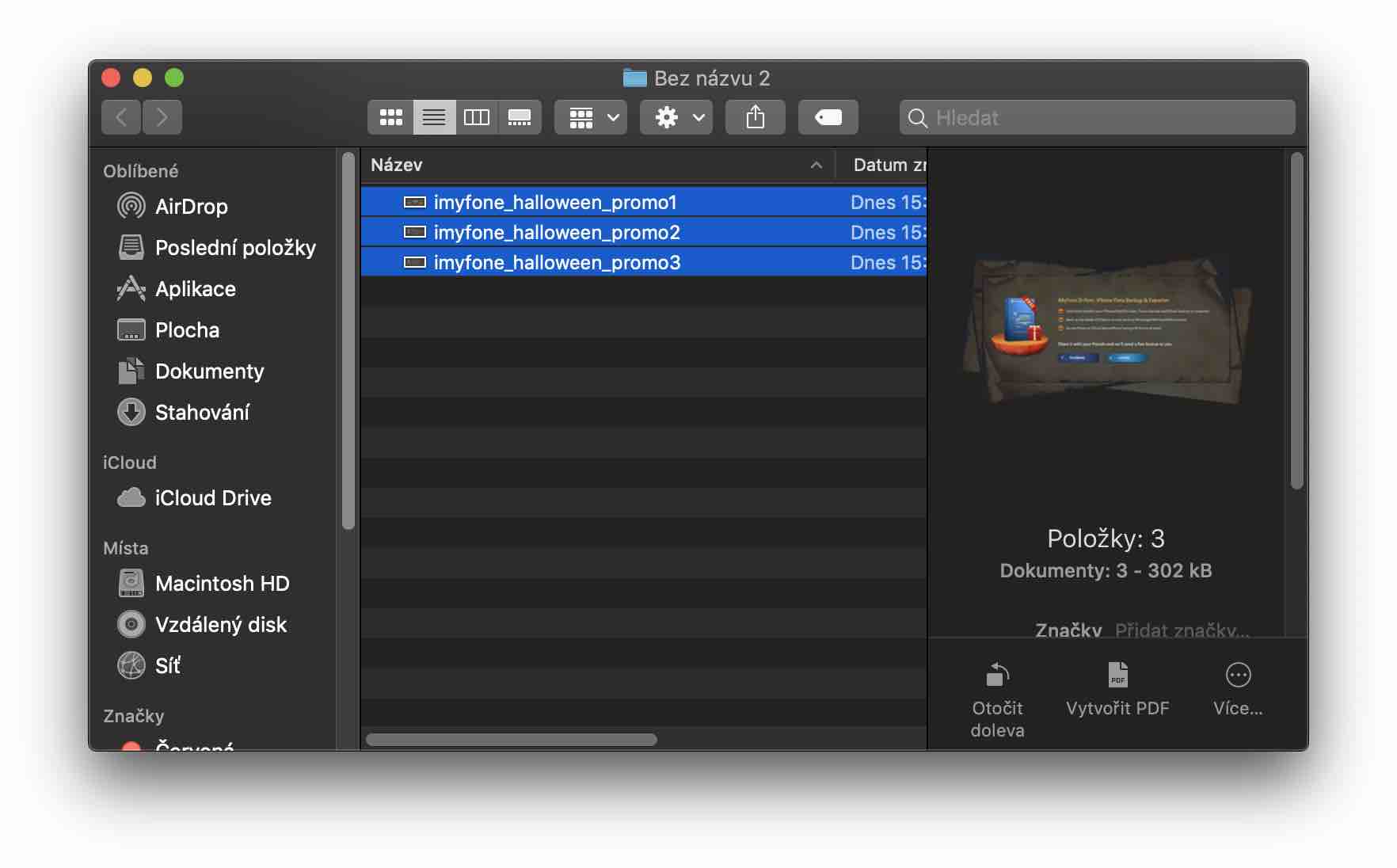Click the sidebar vertical scrollbar
1397x868 pixels.
click(348, 341)
